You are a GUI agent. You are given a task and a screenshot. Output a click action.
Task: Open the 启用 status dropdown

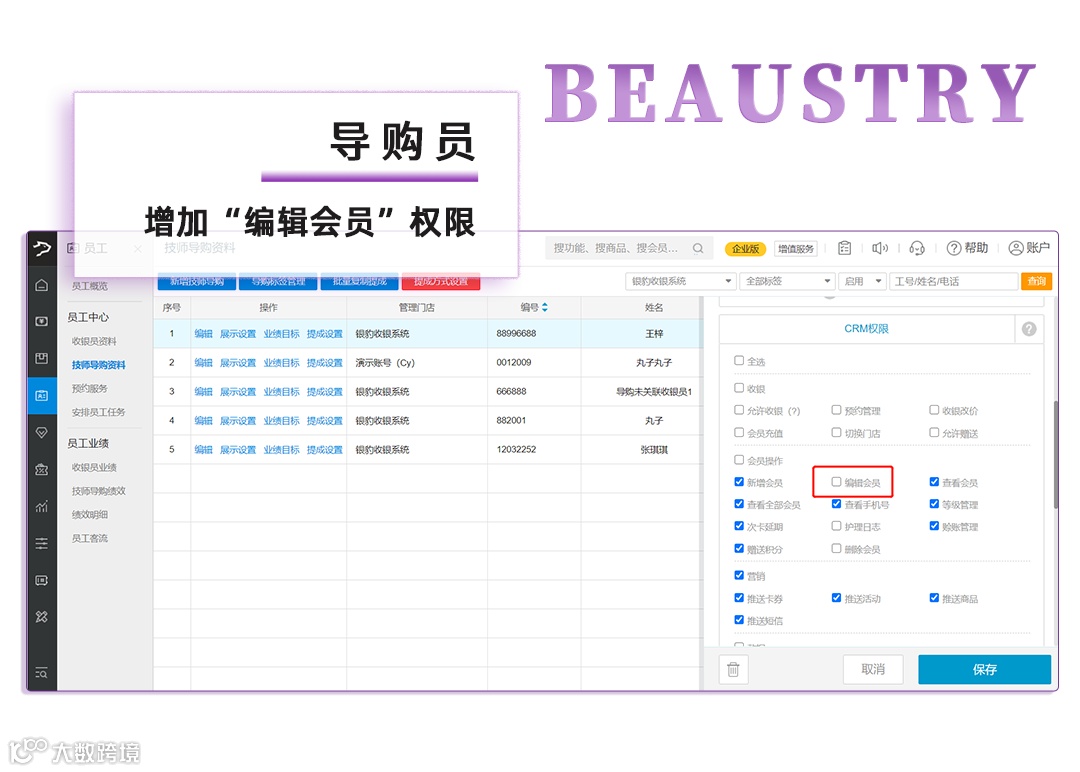[862, 281]
